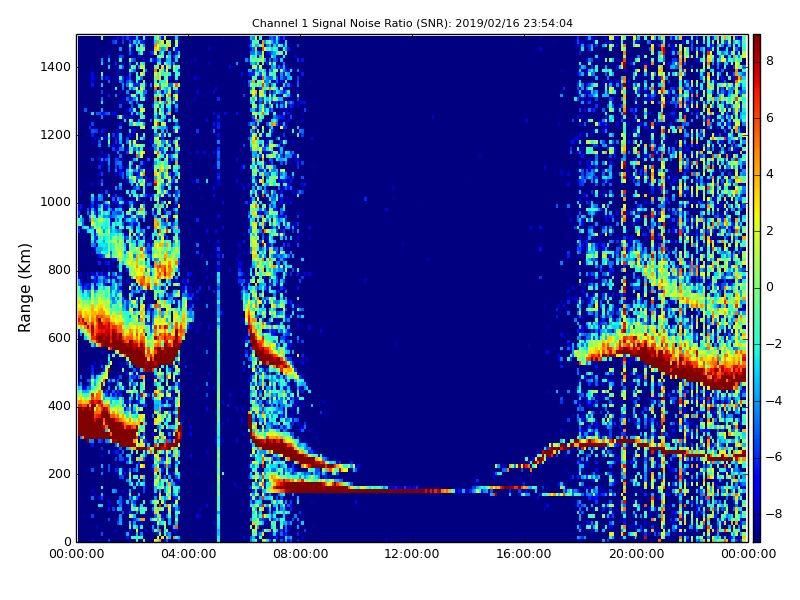This screenshot has width=800, height=600.
Task: Click the 1400 range tick label
Action: point(56,67)
